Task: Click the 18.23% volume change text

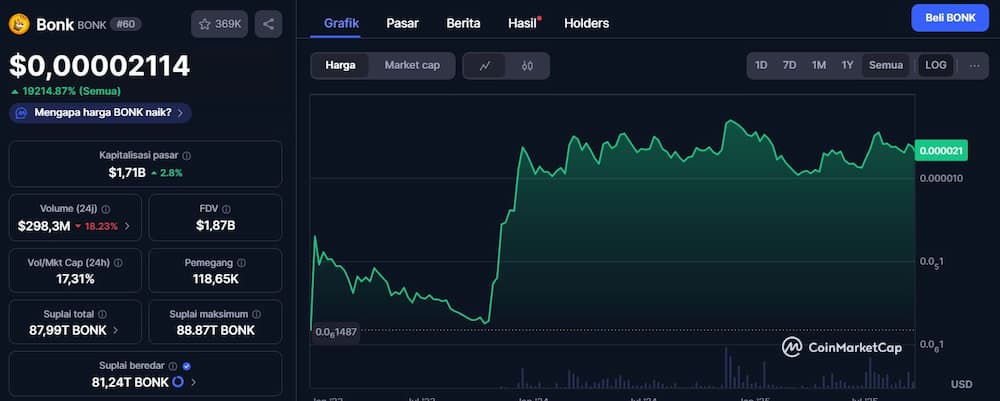Action: point(101,226)
